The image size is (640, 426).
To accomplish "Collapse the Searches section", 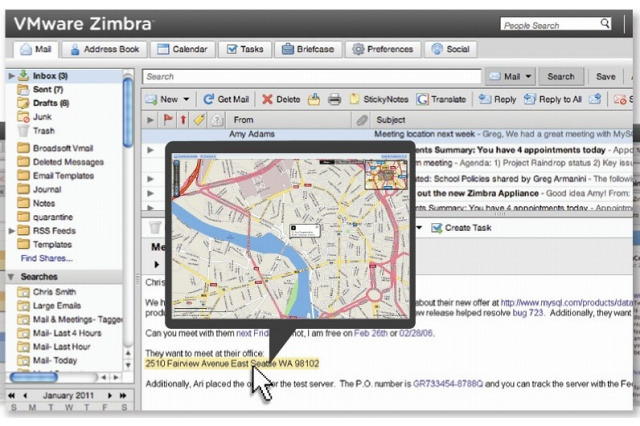I will [11, 277].
